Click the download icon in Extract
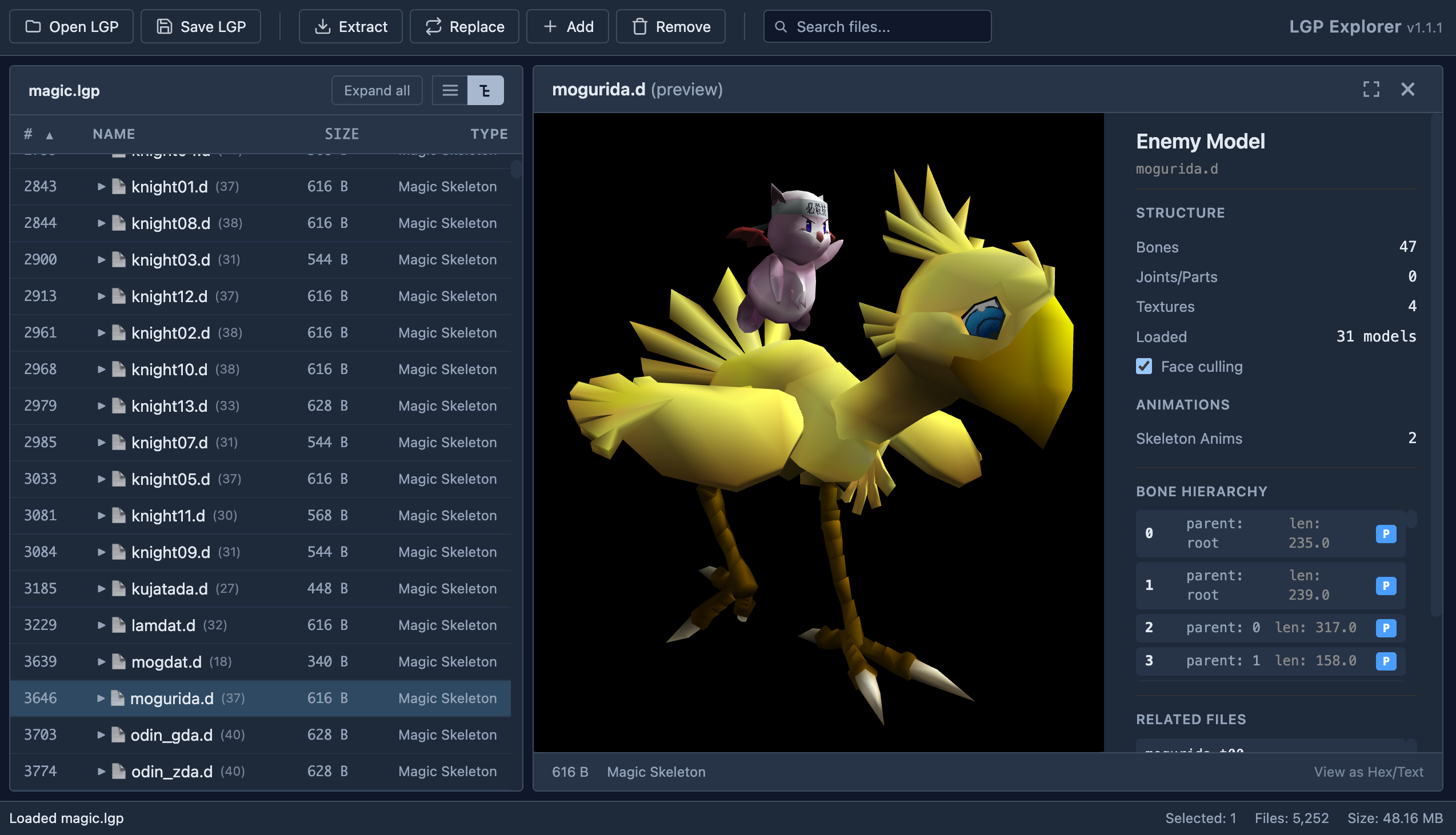The height and width of the screenshot is (835, 1456). [323, 26]
